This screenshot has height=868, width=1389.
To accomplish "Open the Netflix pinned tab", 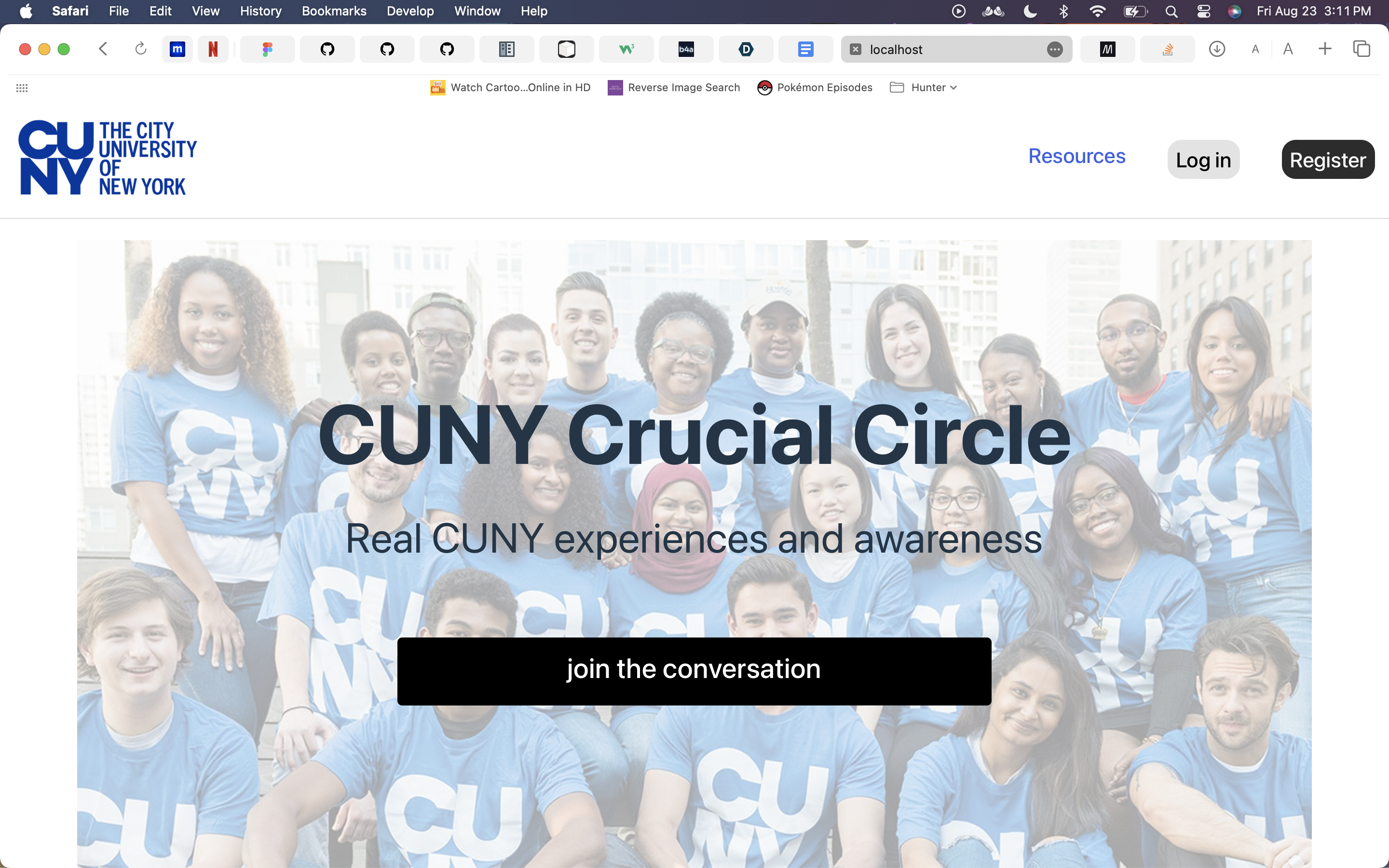I will (x=213, y=49).
